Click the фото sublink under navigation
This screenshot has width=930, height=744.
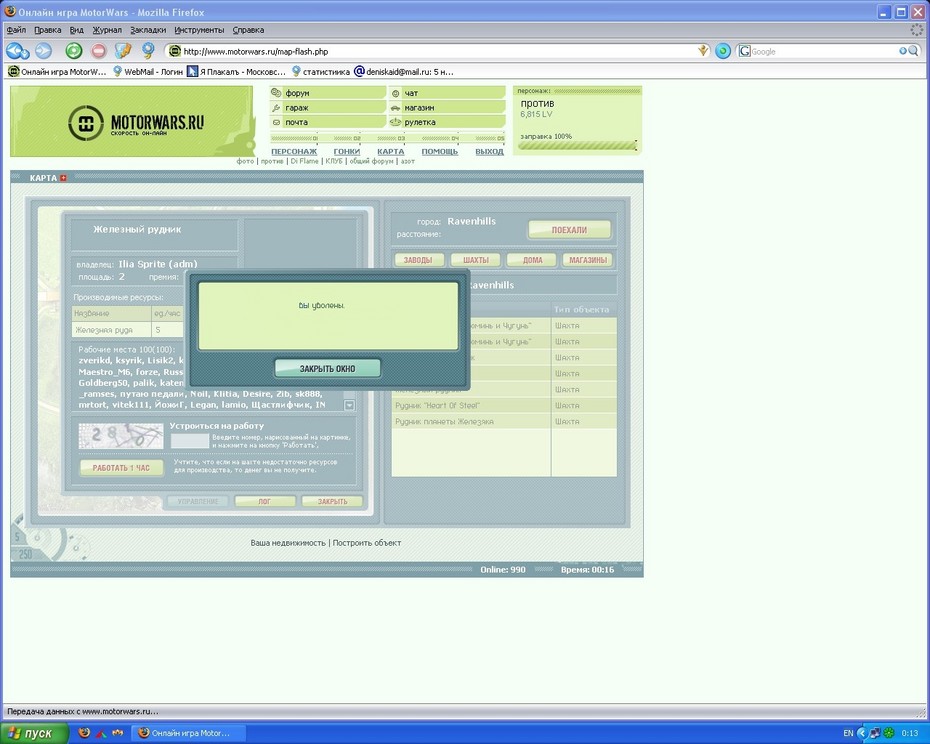(245, 161)
